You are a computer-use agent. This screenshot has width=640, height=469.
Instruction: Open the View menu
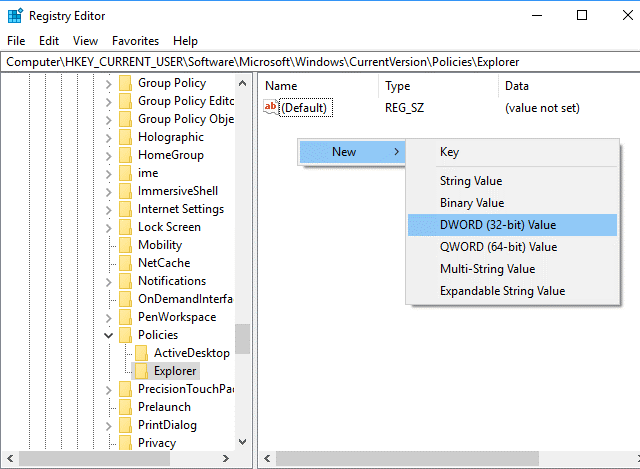pos(85,41)
